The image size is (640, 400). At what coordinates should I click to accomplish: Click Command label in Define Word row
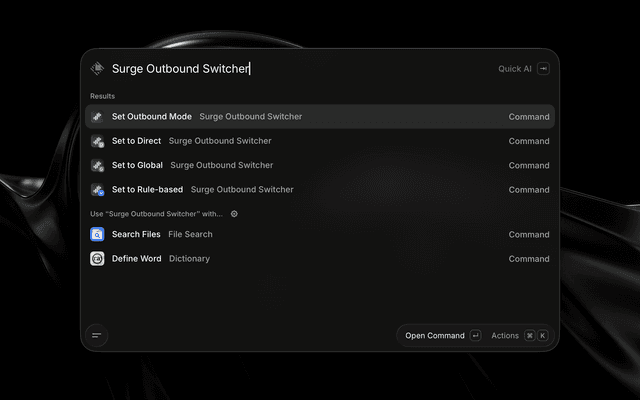[529, 259]
